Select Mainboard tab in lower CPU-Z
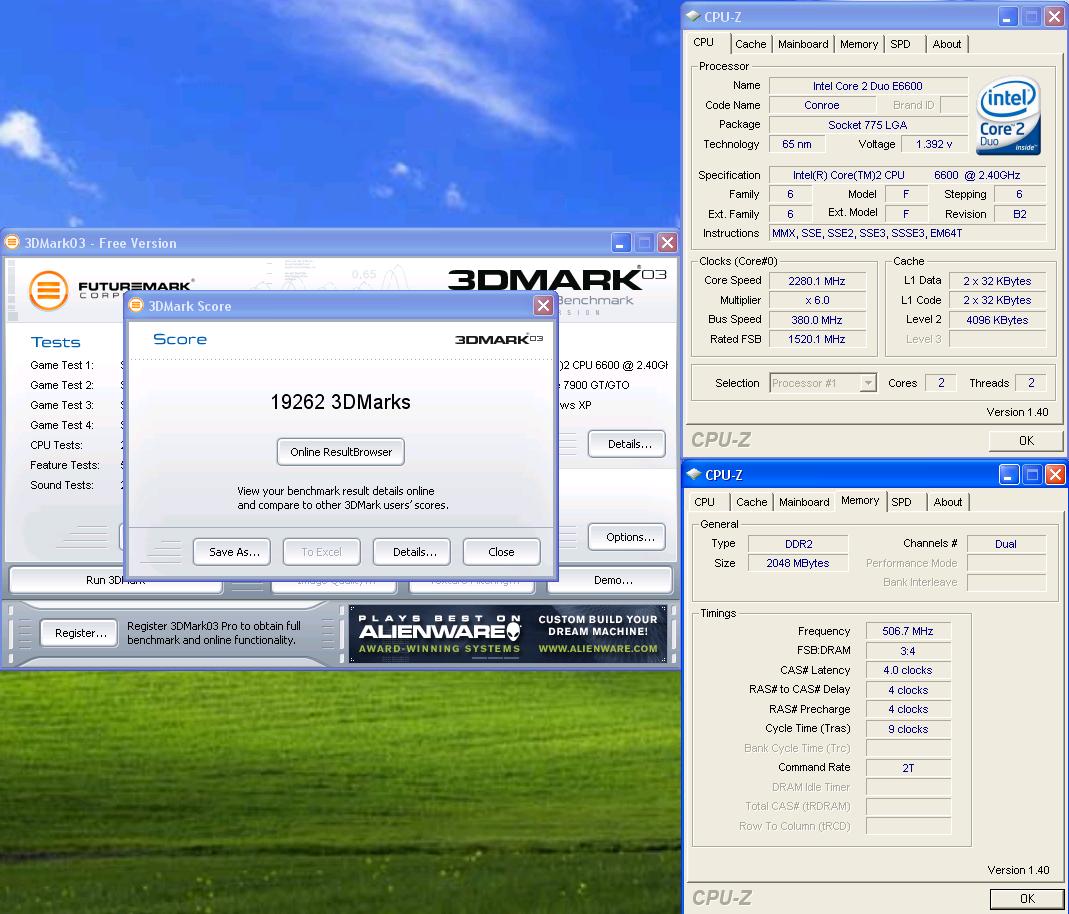Screen dimensions: 1069x914 click(804, 502)
